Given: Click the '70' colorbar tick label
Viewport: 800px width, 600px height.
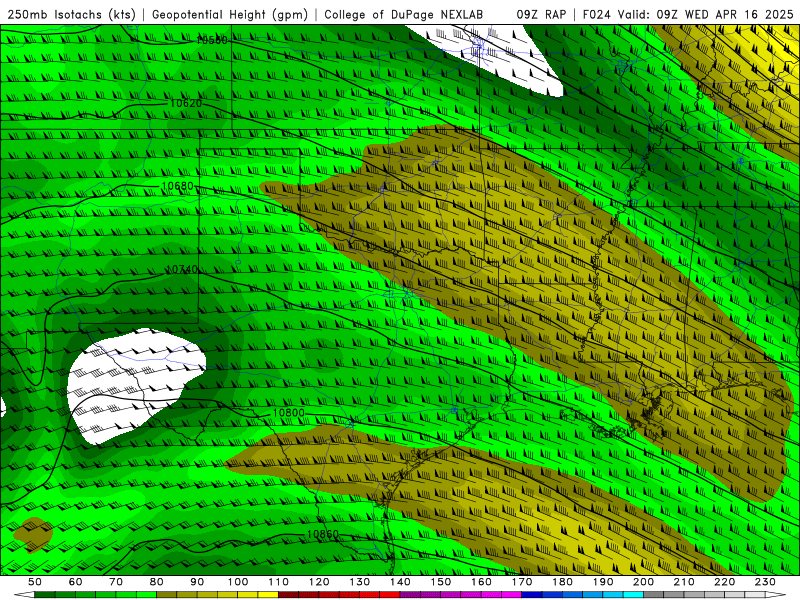Looking at the screenshot, I should [116, 582].
